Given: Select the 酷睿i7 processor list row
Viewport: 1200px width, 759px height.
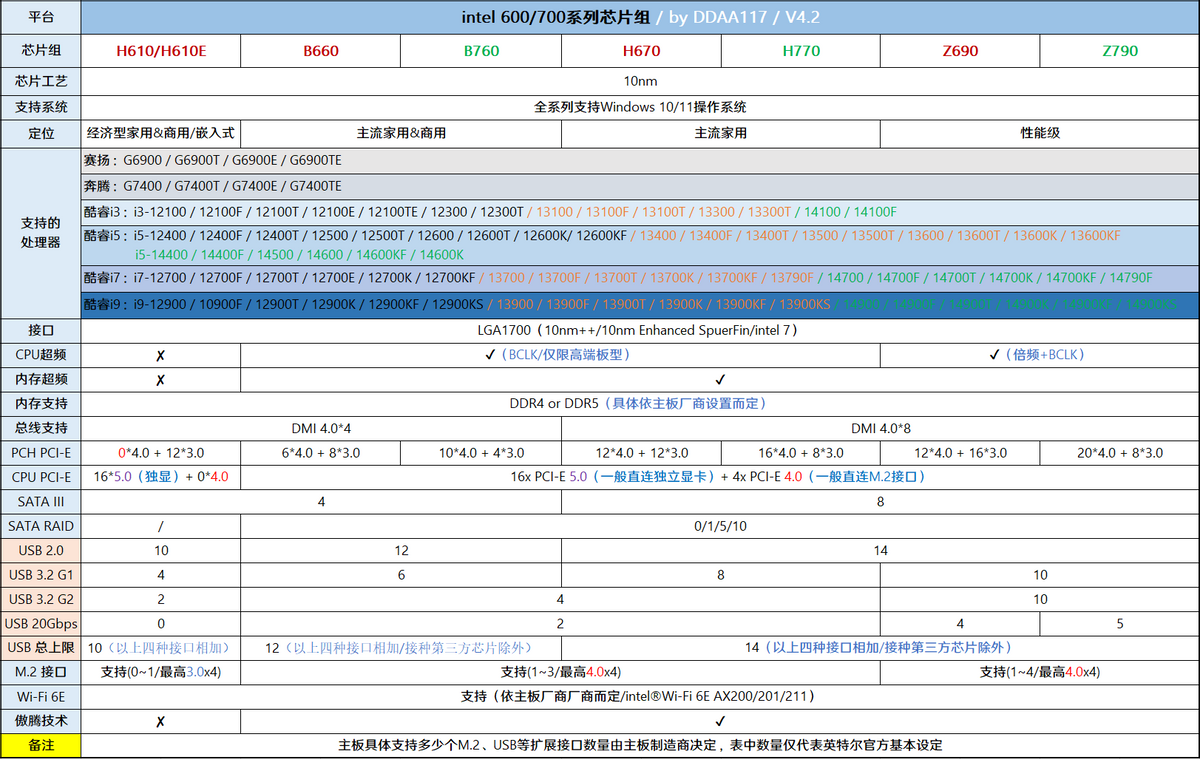Looking at the screenshot, I should 640,278.
